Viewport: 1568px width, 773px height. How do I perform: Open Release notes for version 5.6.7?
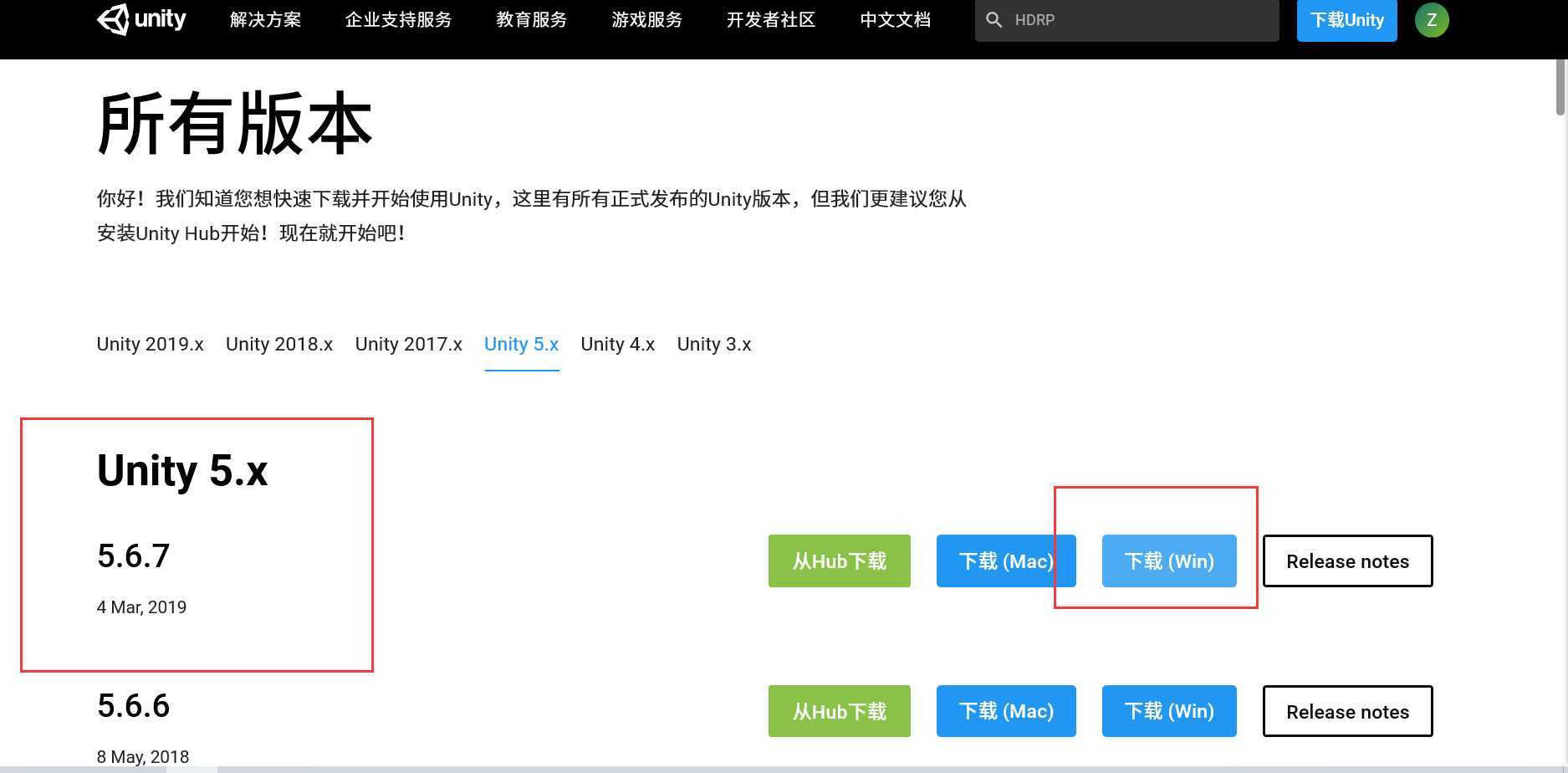[1347, 561]
